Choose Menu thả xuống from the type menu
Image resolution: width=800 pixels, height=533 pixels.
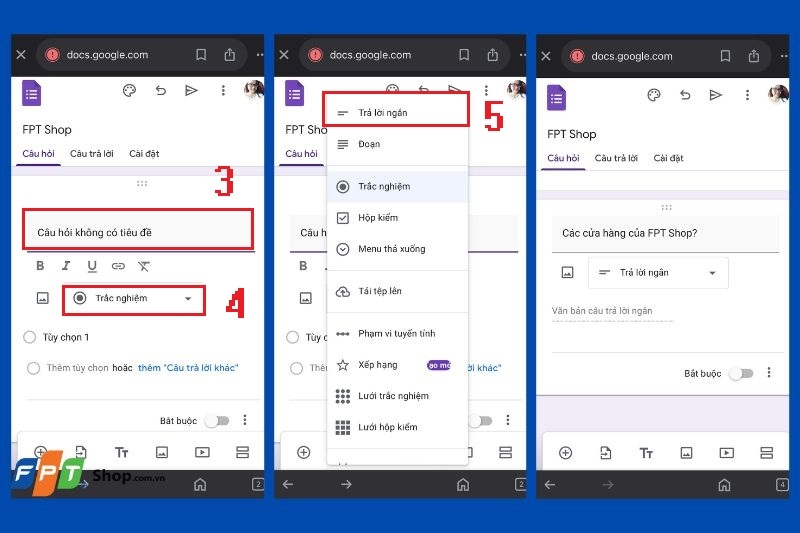[397, 249]
